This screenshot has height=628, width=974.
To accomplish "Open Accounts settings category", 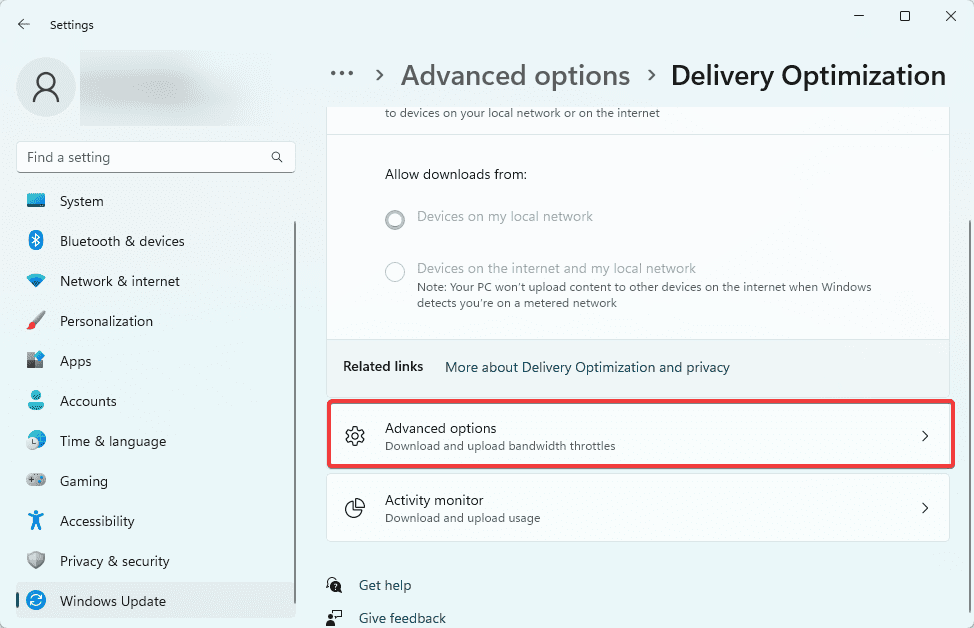I will [x=155, y=401].
